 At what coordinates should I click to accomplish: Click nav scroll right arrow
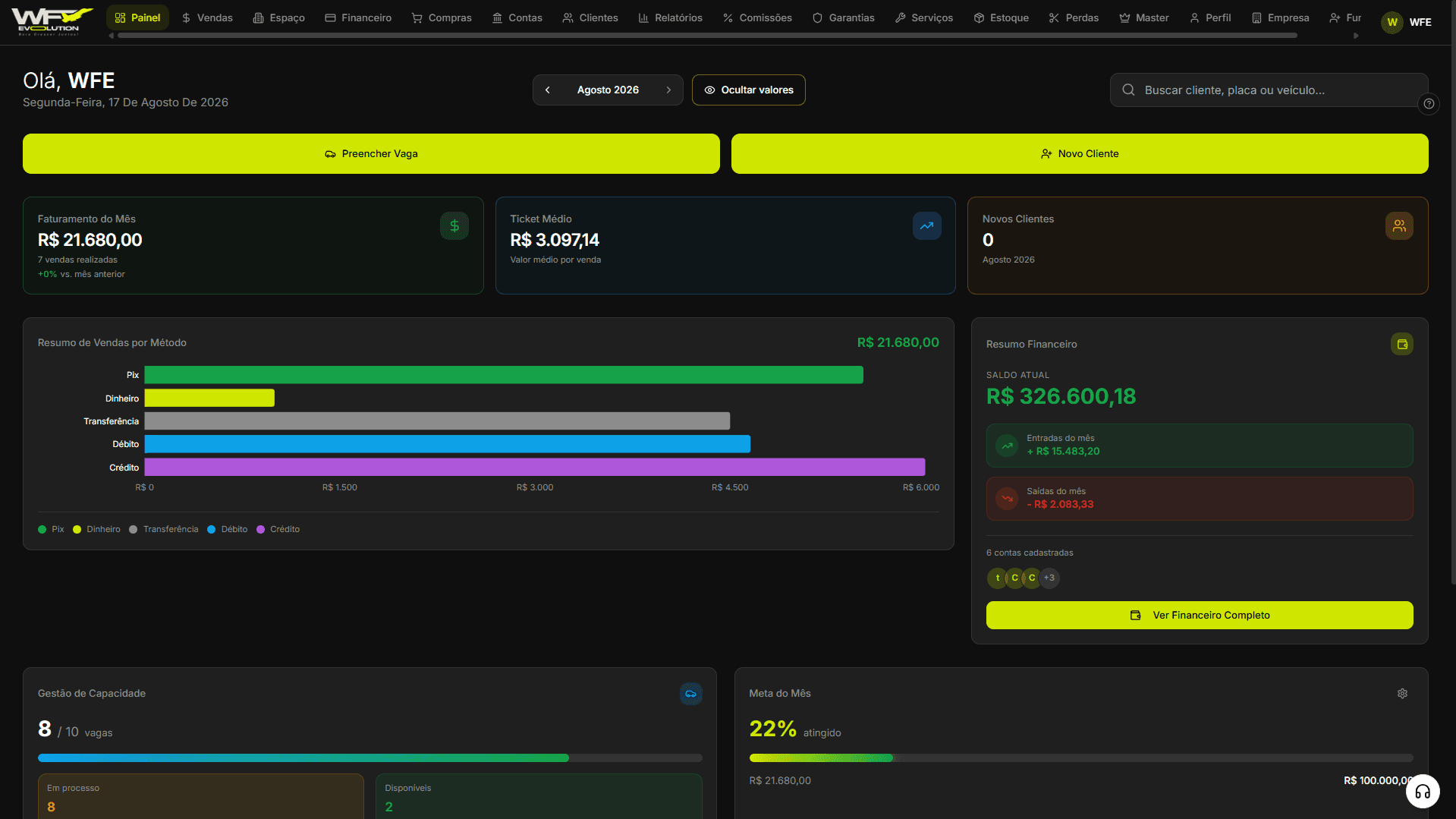[1356, 36]
